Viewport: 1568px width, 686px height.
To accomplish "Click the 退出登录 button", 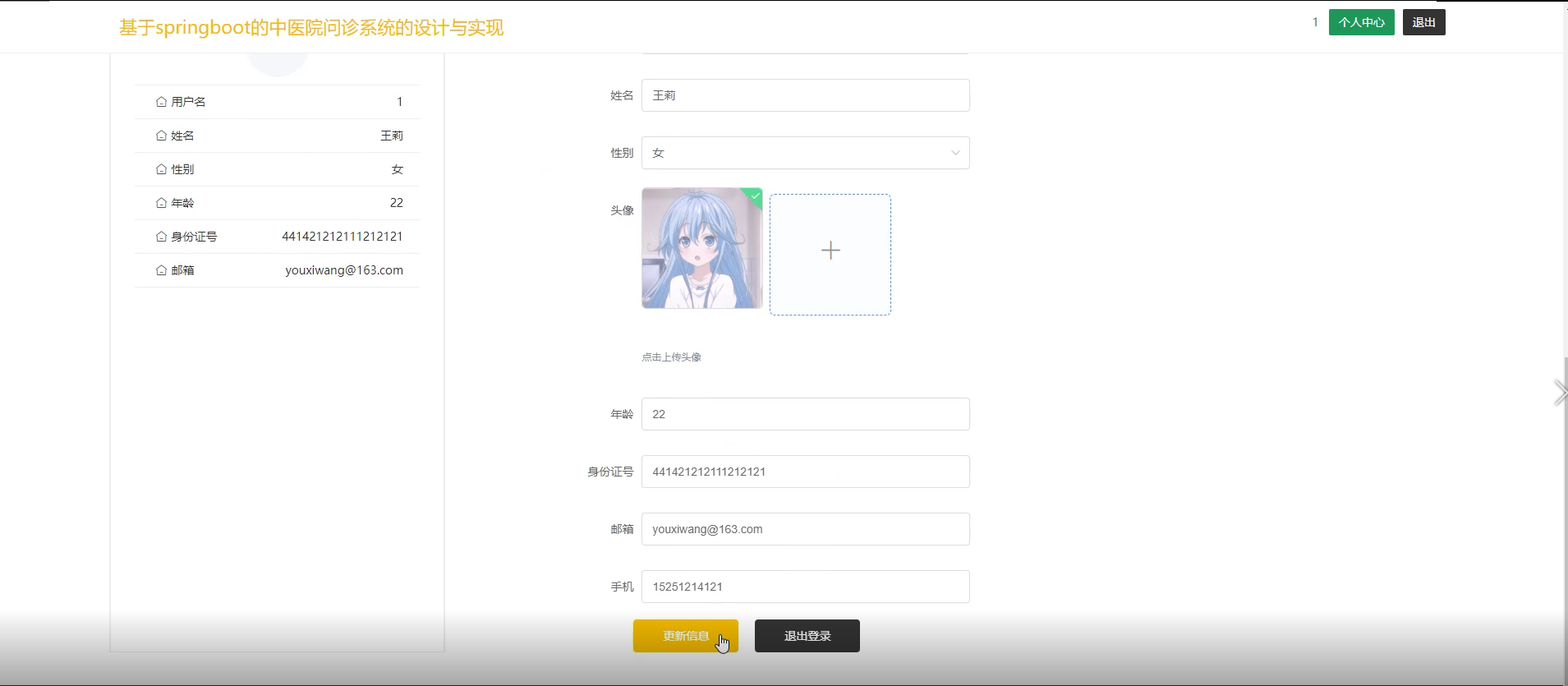I will [x=807, y=636].
